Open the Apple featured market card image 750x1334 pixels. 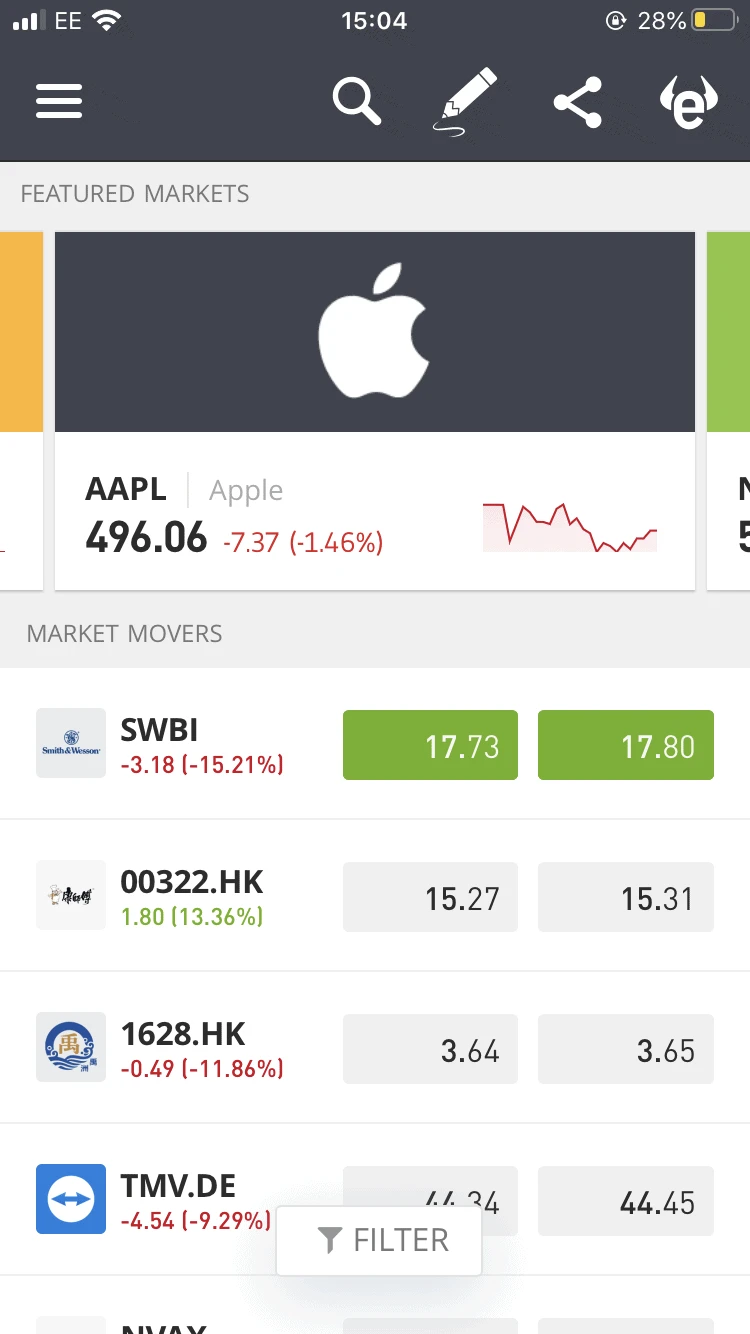375,332
